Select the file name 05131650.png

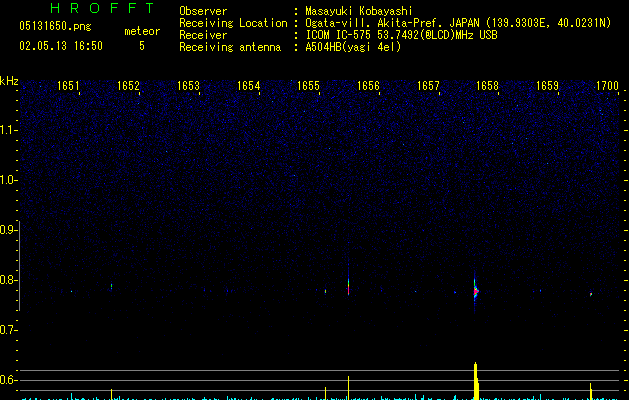tap(55, 26)
